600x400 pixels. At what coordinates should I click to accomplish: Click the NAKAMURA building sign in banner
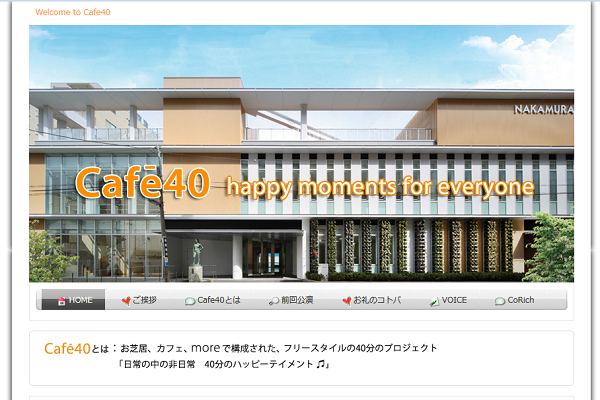[543, 109]
